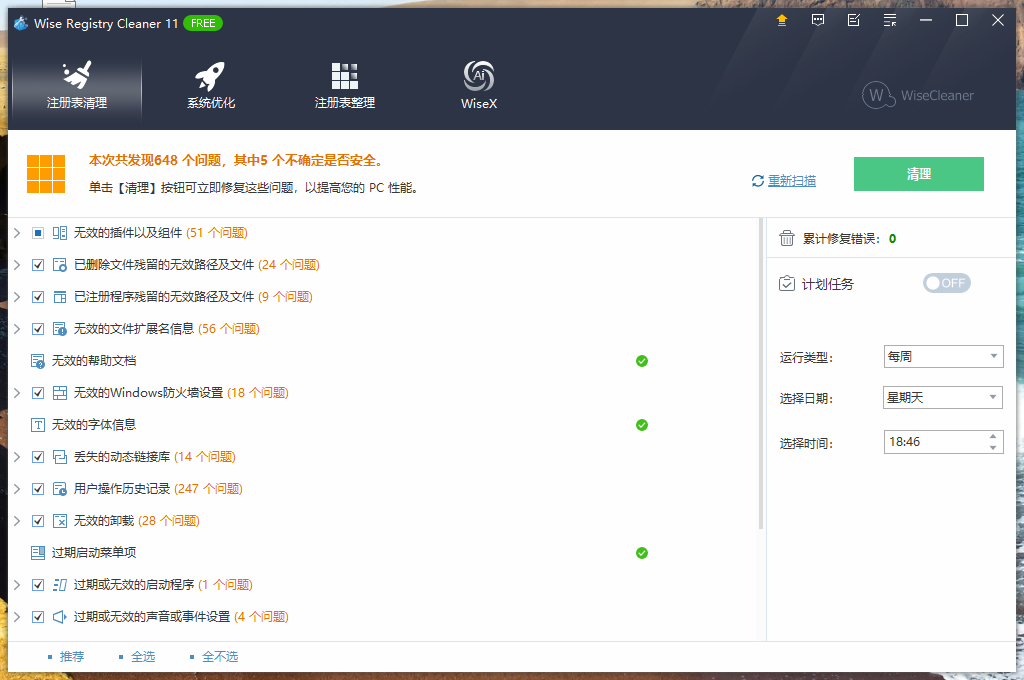Click the 用户操作历史记录 icon
The image size is (1024, 680).
(59, 489)
